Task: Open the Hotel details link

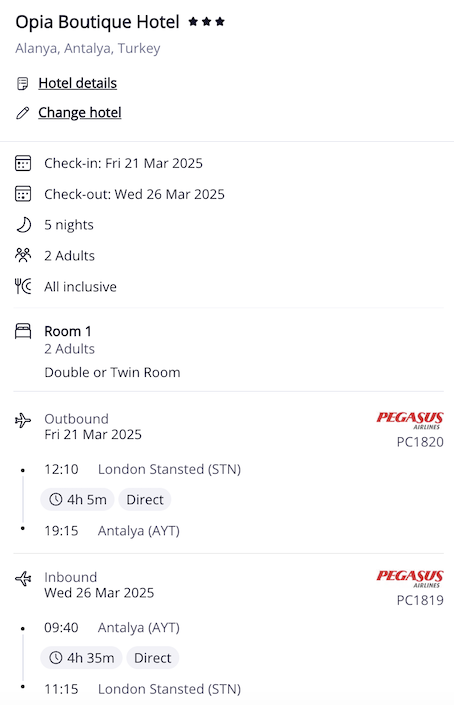Action: 77,83
